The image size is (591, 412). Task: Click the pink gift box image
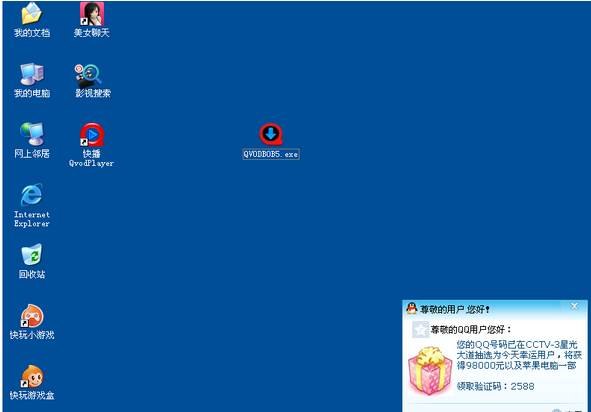tap(430, 371)
